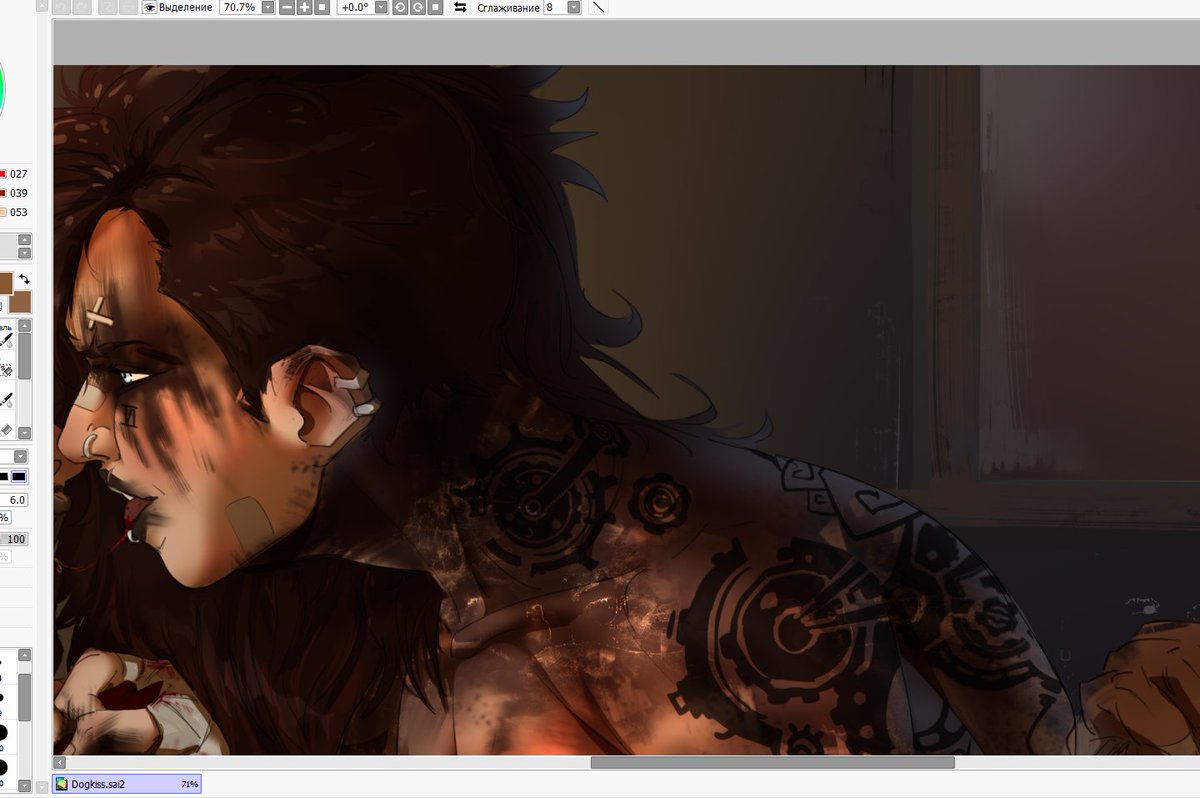
Task: Click the brush size field showing 6.0
Action: coord(14,499)
